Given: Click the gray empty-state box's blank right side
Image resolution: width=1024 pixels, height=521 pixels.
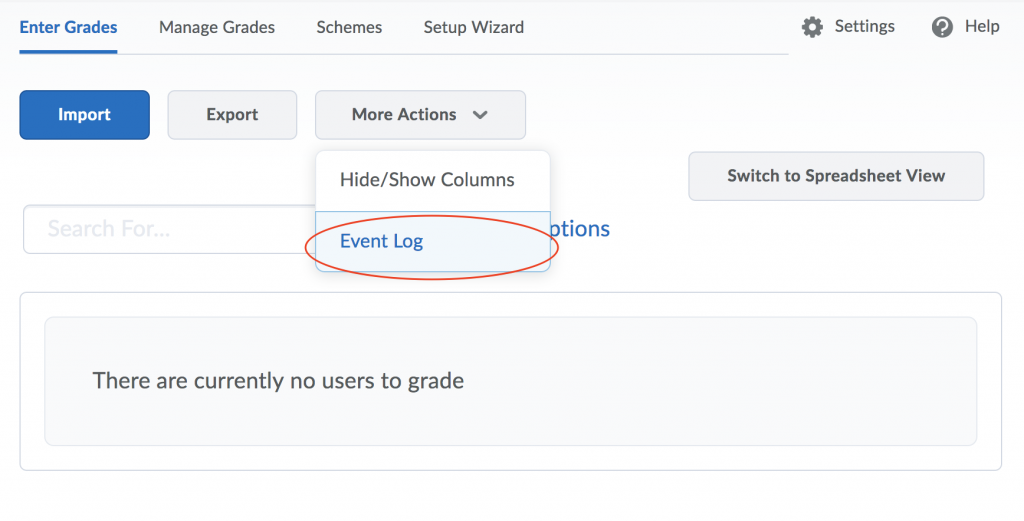Looking at the screenshot, I should click(800, 381).
